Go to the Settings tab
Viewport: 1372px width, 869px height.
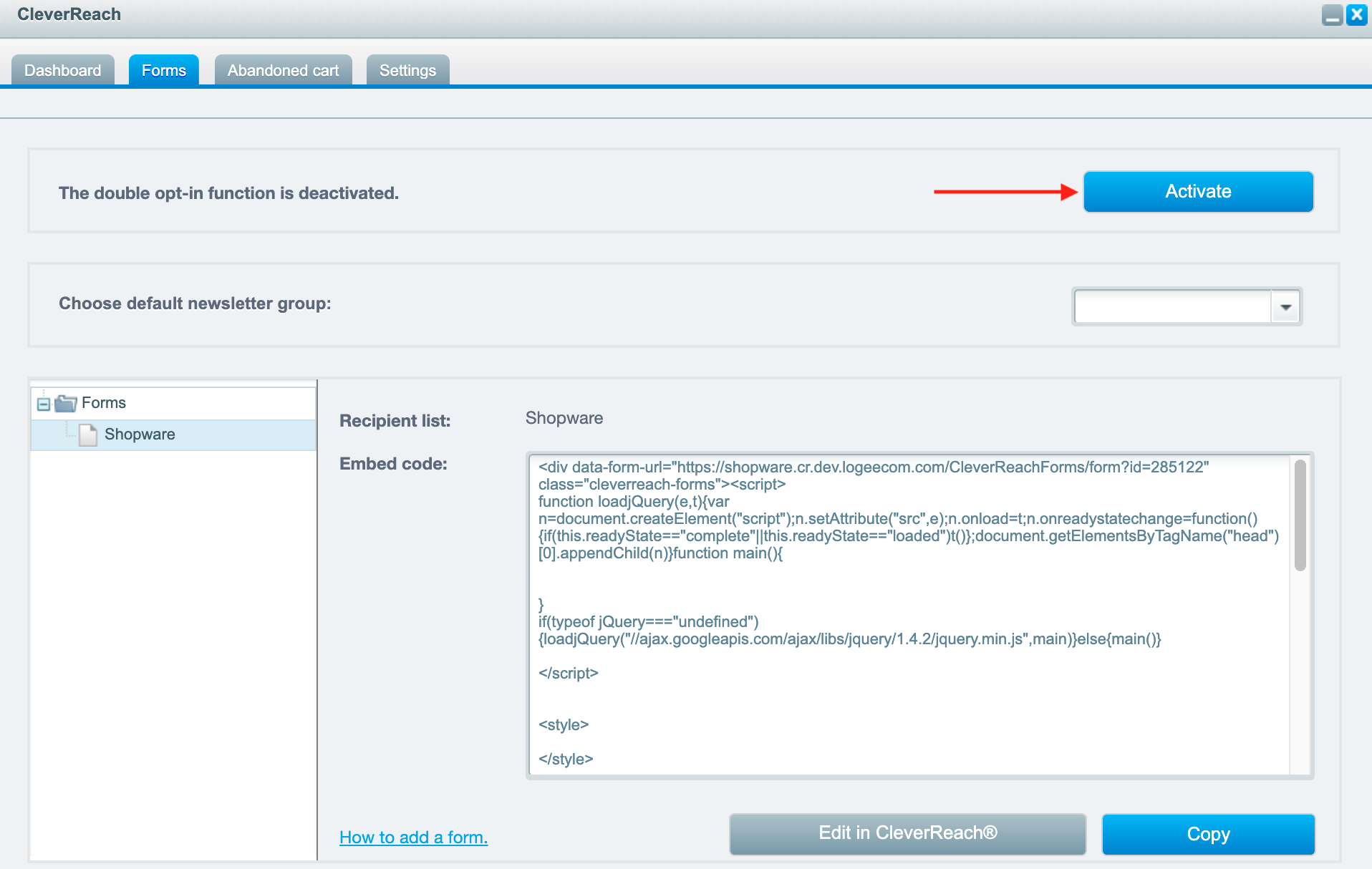click(407, 70)
